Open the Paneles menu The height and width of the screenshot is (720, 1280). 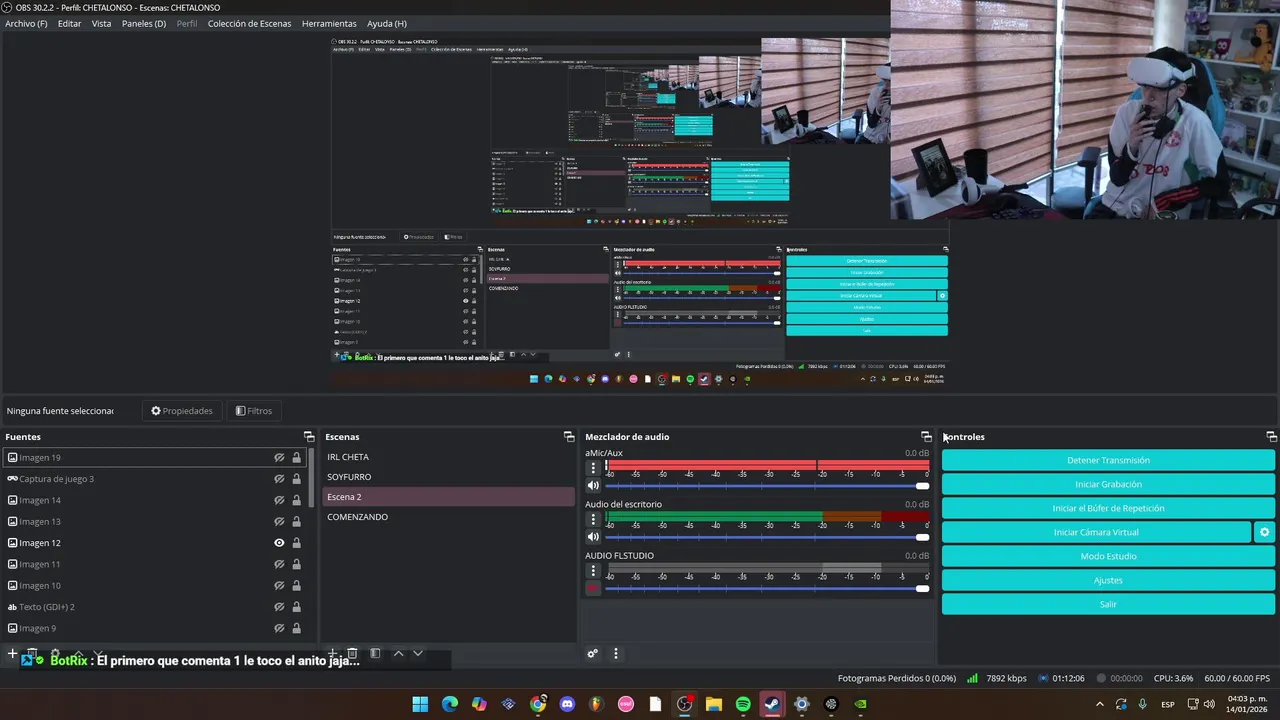(144, 24)
